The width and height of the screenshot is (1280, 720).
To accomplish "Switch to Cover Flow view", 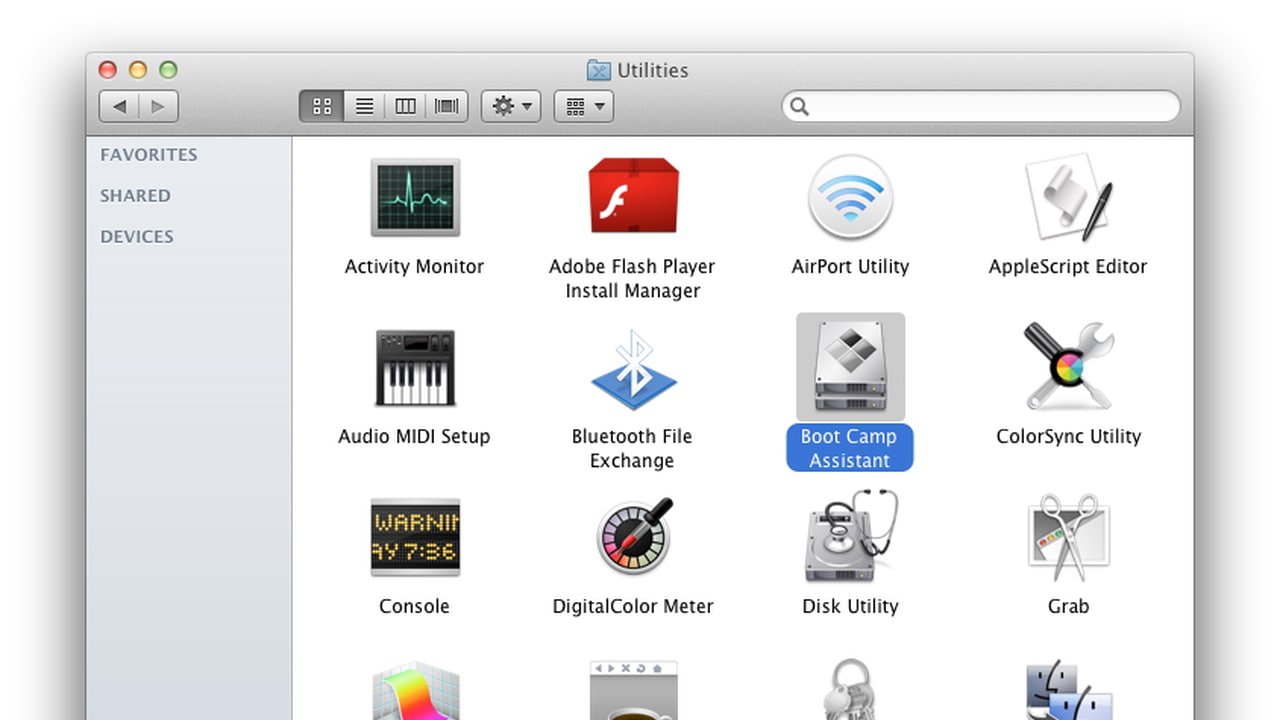I will tap(447, 106).
